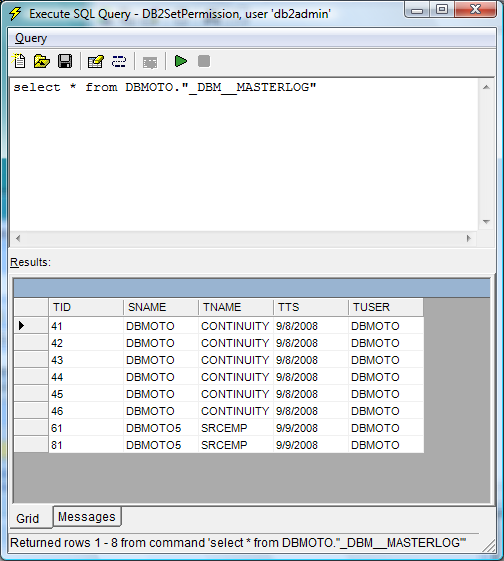Open the Query menu
The height and width of the screenshot is (561, 504).
(x=31, y=38)
